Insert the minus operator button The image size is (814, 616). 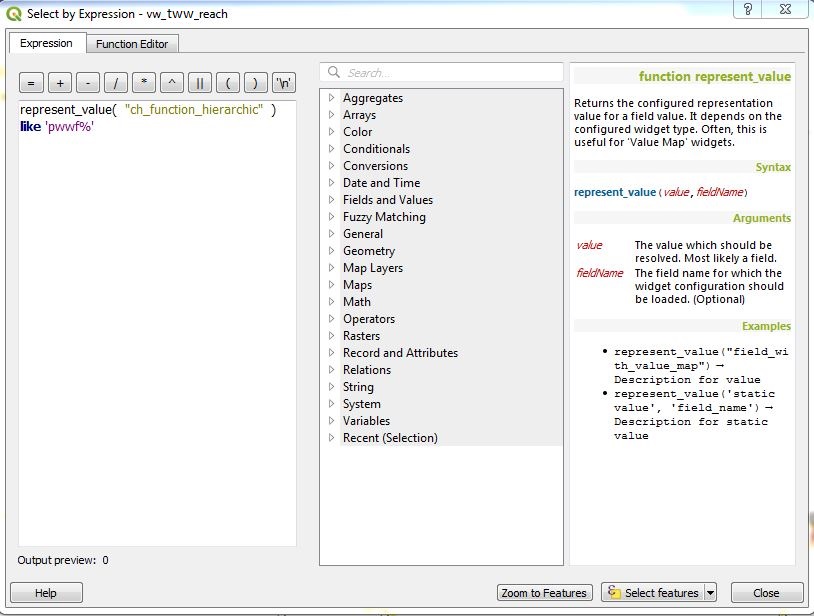point(88,83)
